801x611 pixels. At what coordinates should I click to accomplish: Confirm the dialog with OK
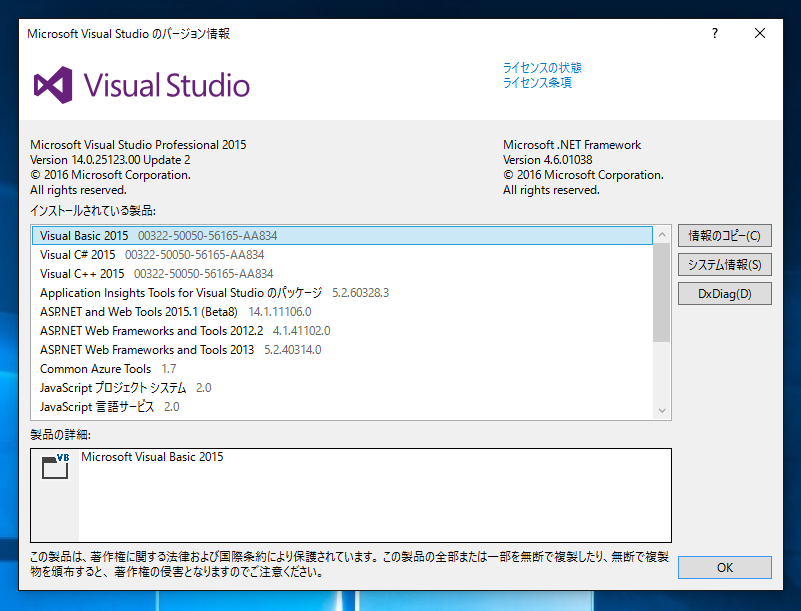[x=724, y=567]
